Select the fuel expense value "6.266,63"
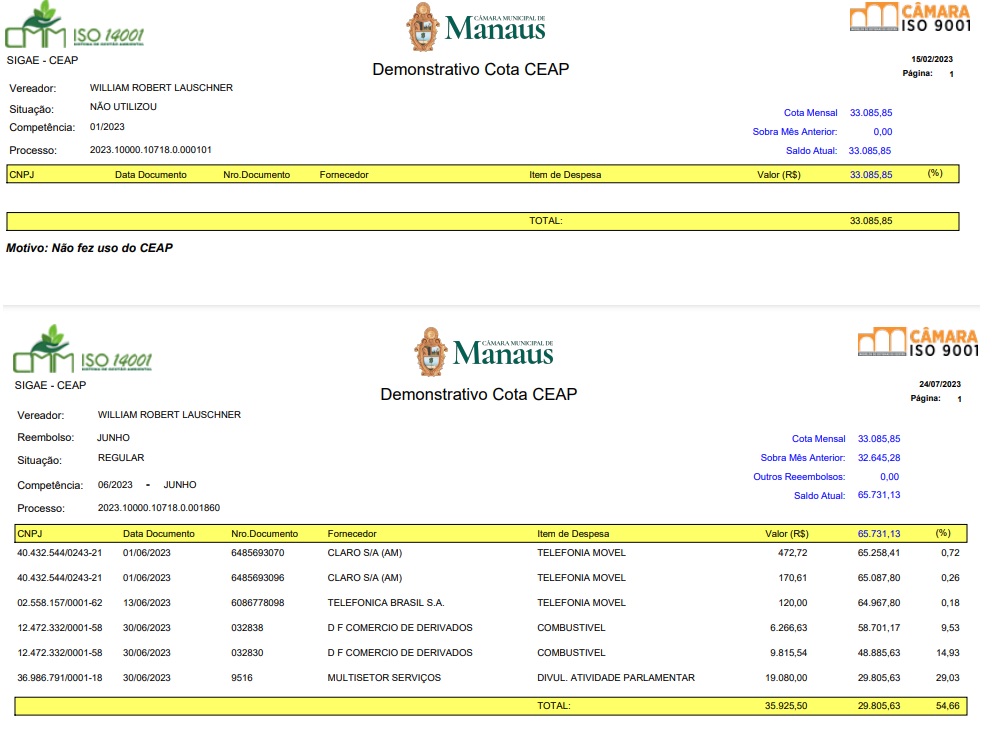The image size is (995, 753). [789, 627]
